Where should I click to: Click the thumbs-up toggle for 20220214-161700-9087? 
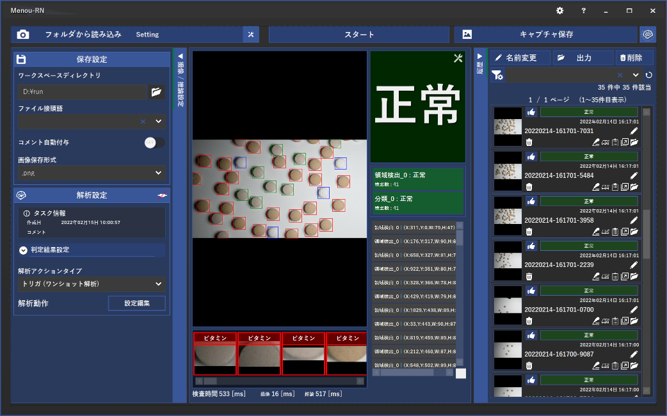[531, 336]
